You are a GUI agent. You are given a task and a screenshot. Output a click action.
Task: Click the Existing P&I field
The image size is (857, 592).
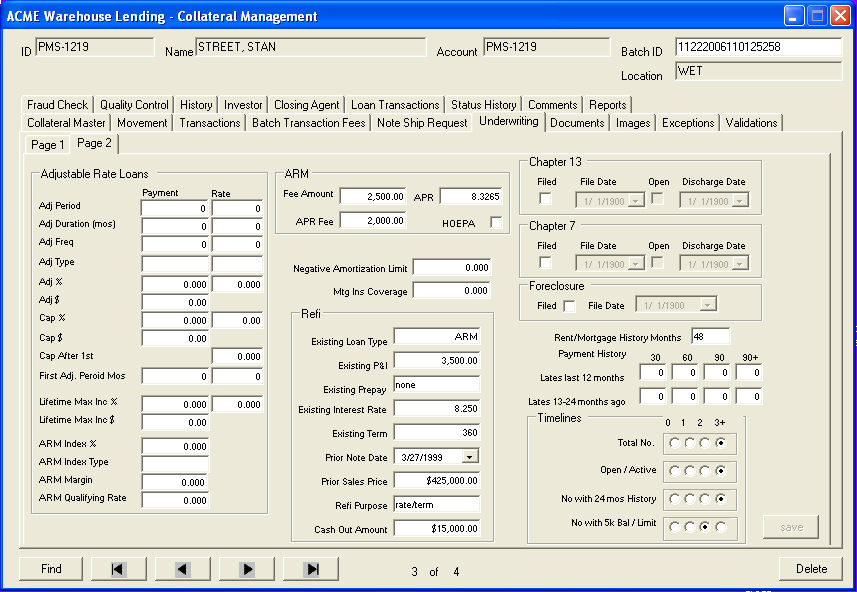(437, 360)
